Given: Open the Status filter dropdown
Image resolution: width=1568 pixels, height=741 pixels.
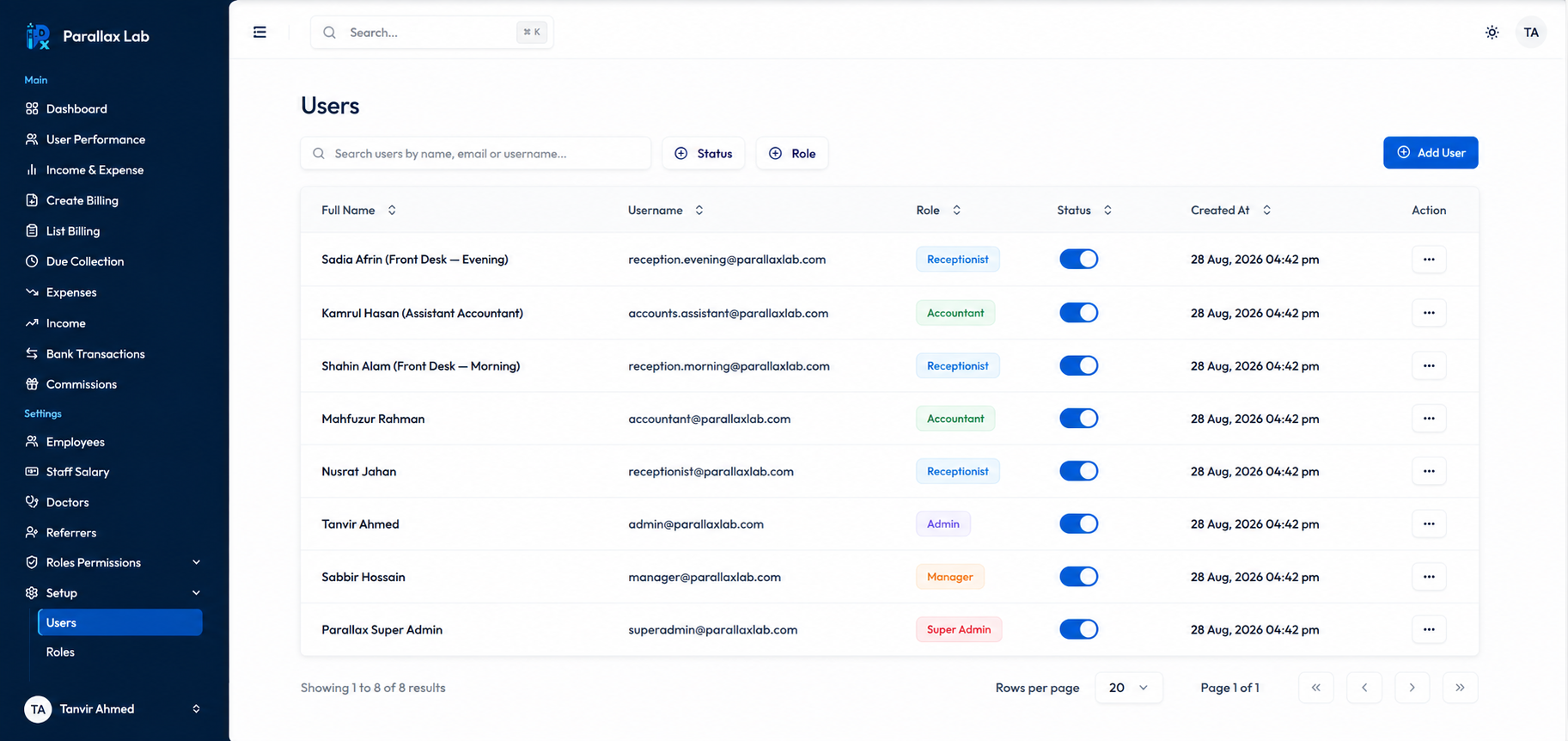Looking at the screenshot, I should tap(704, 153).
